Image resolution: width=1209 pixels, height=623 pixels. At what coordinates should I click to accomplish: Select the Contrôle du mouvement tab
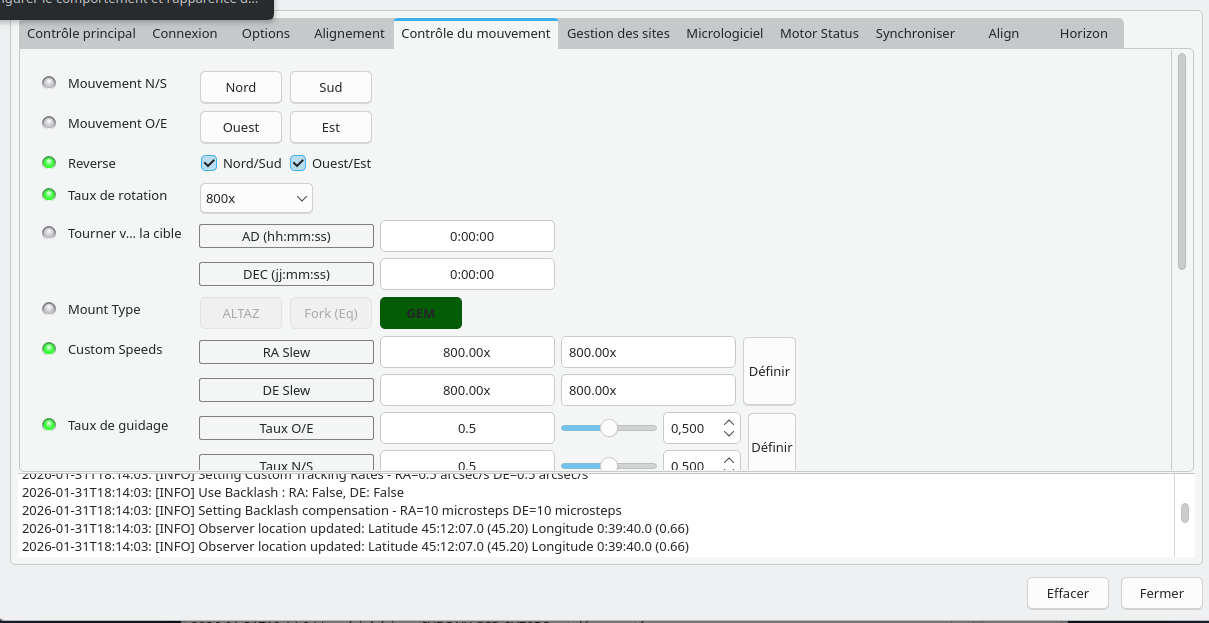[476, 33]
